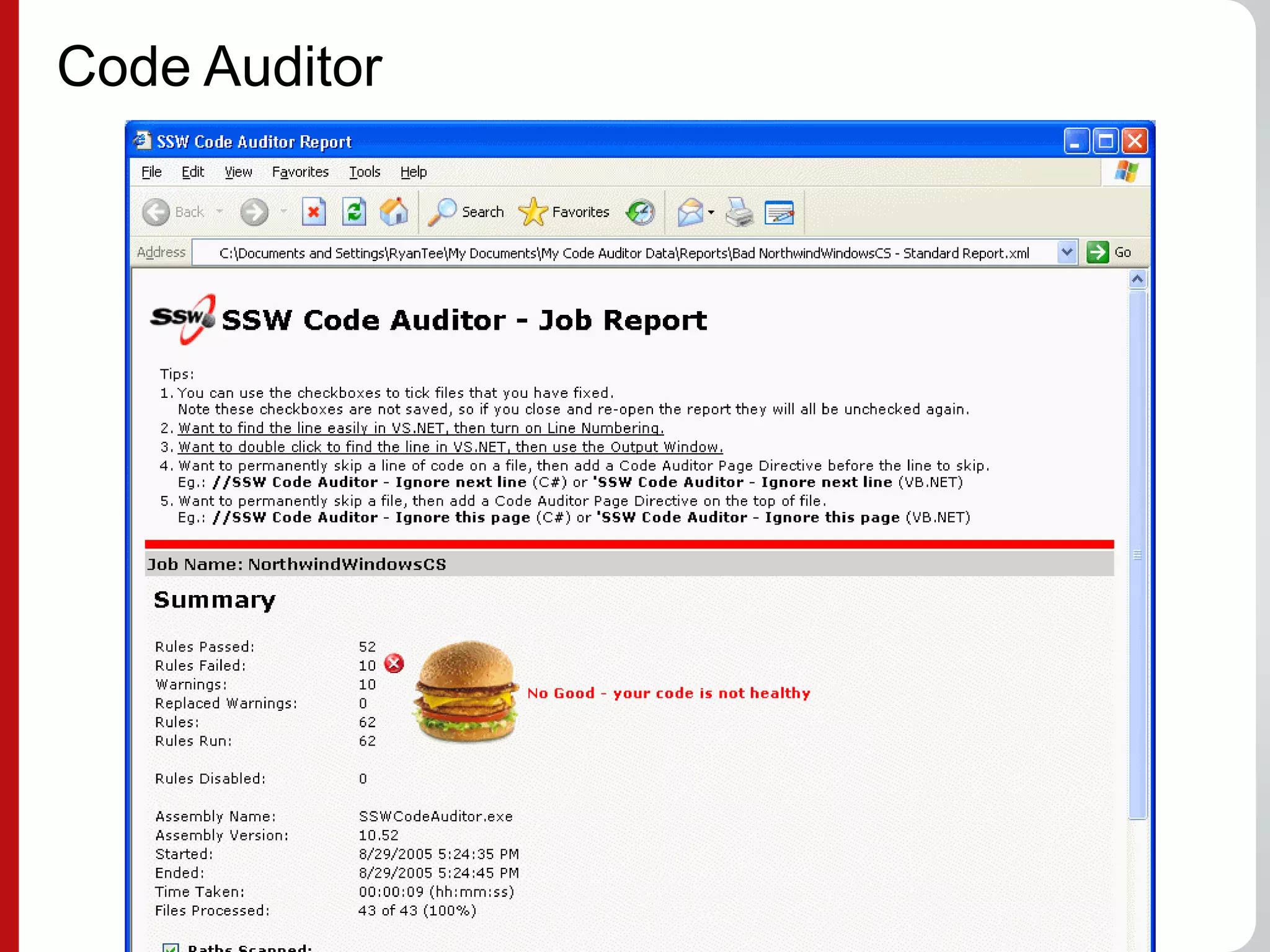This screenshot has height=952, width=1270.
Task: Click the Refresh page icon
Action: pyautogui.click(x=354, y=213)
